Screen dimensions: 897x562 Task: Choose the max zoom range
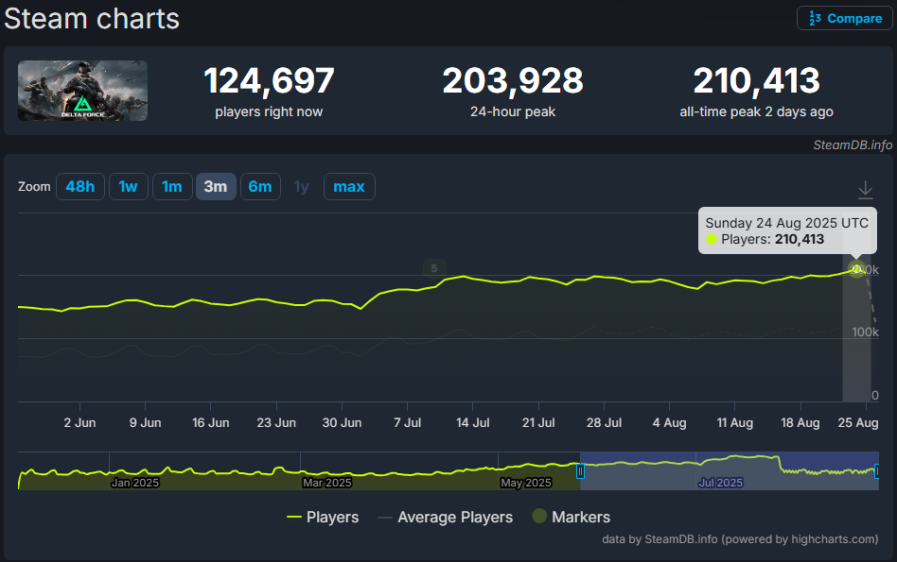[349, 187]
